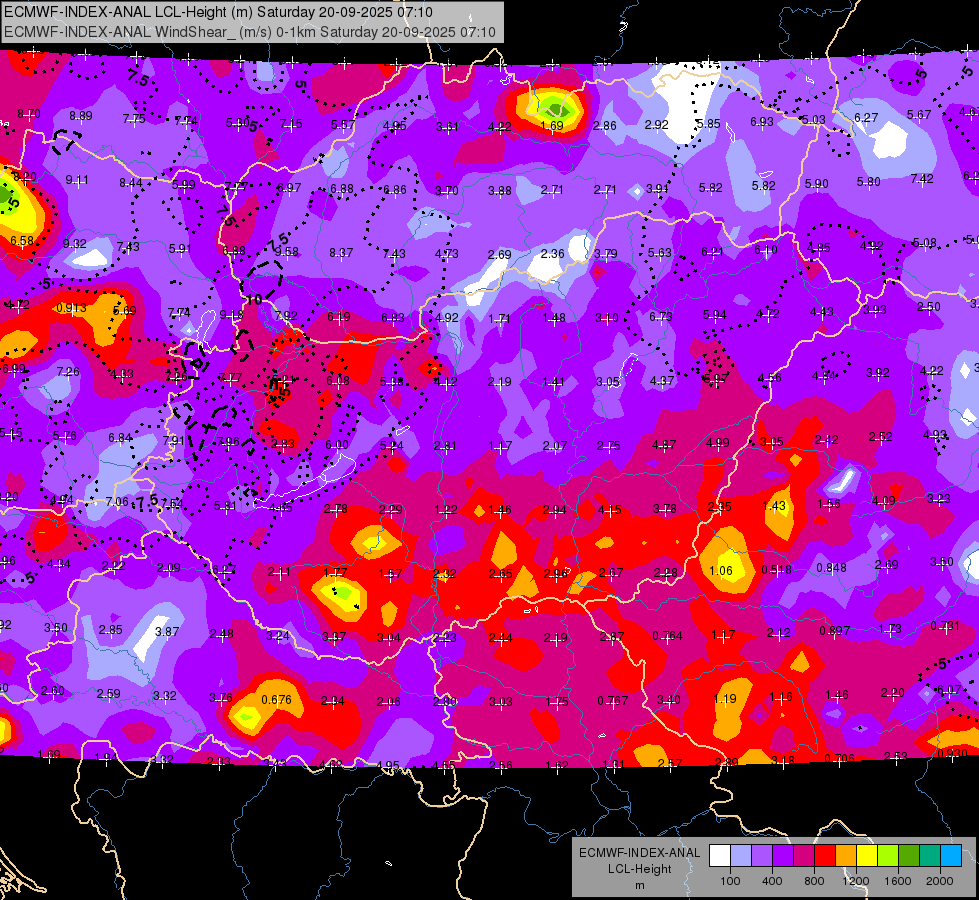The width and height of the screenshot is (979, 900).
Task: Click the wind shear value 1.06
Action: pyautogui.click(x=721, y=570)
